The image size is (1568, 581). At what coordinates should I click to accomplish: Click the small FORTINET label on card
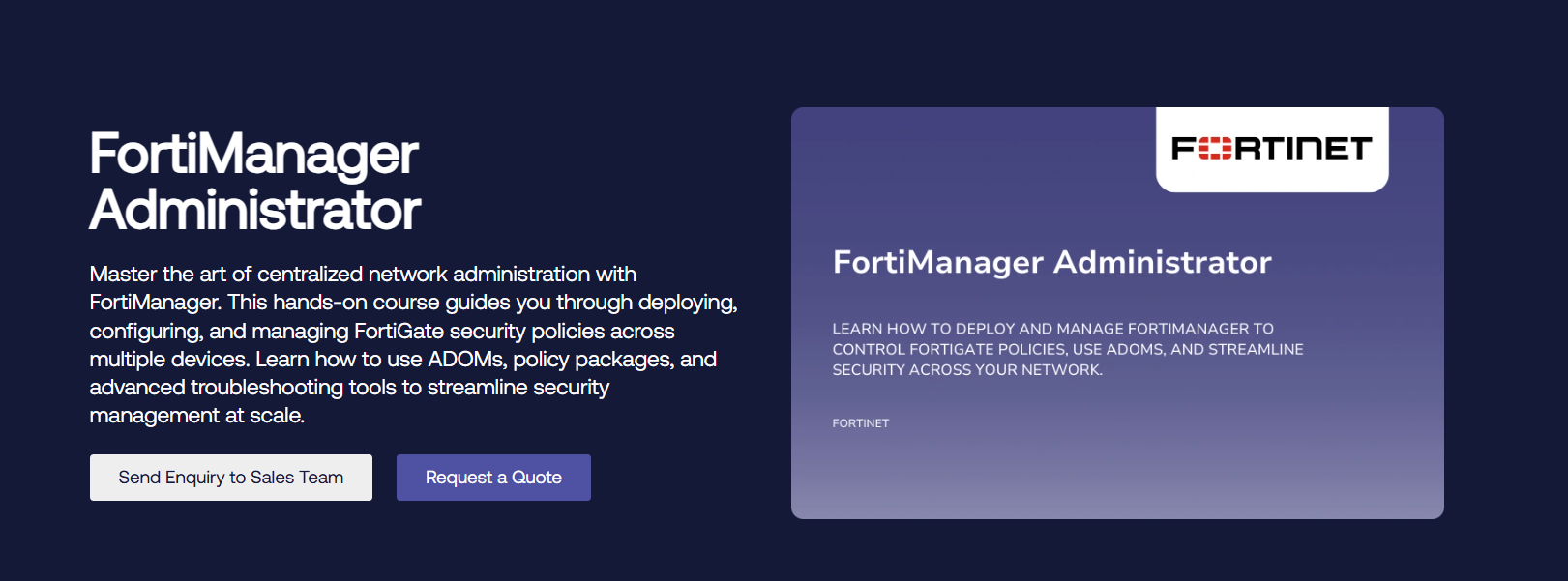861,423
